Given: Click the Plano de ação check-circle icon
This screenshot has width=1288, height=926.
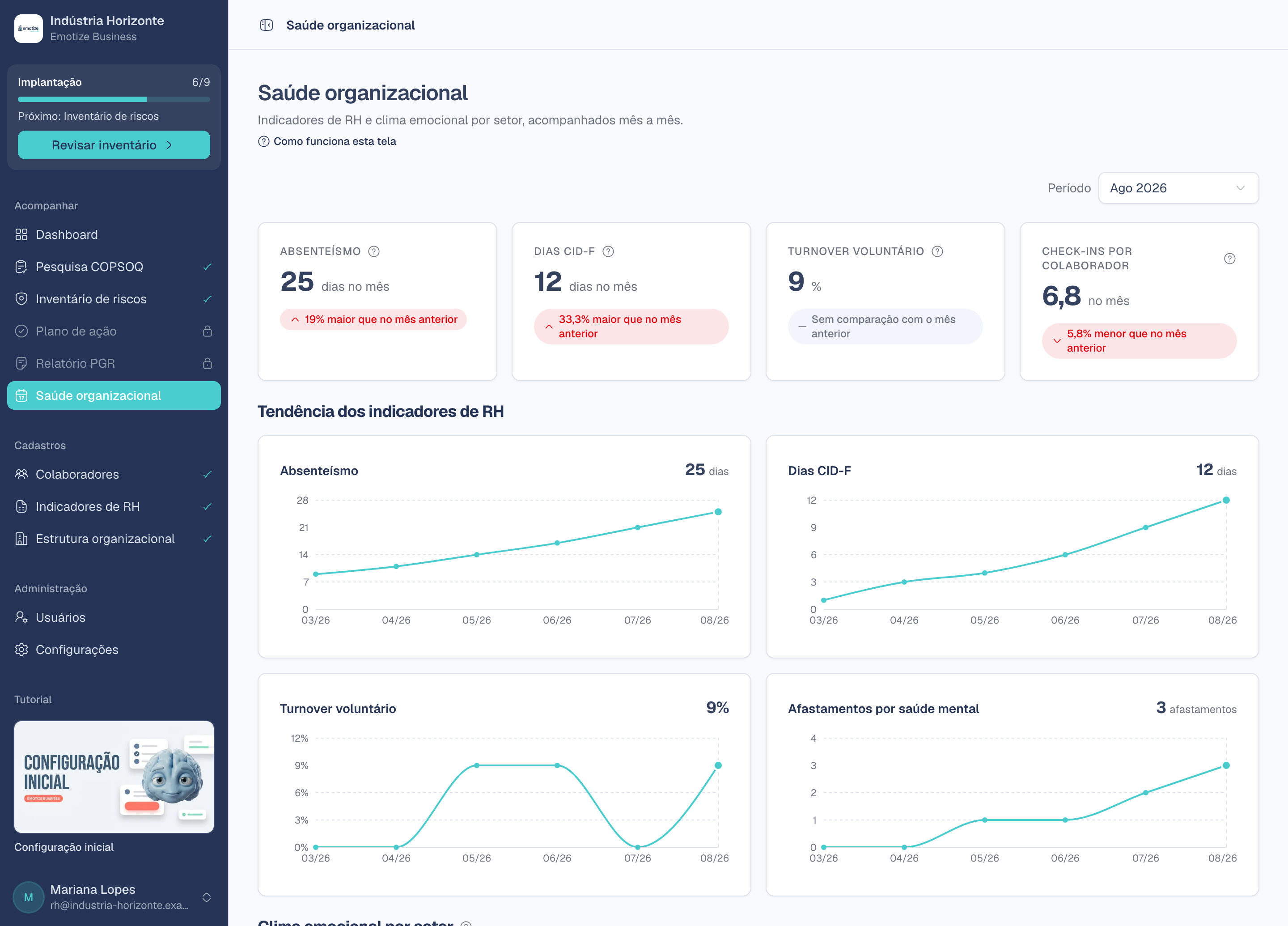Looking at the screenshot, I should point(21,331).
